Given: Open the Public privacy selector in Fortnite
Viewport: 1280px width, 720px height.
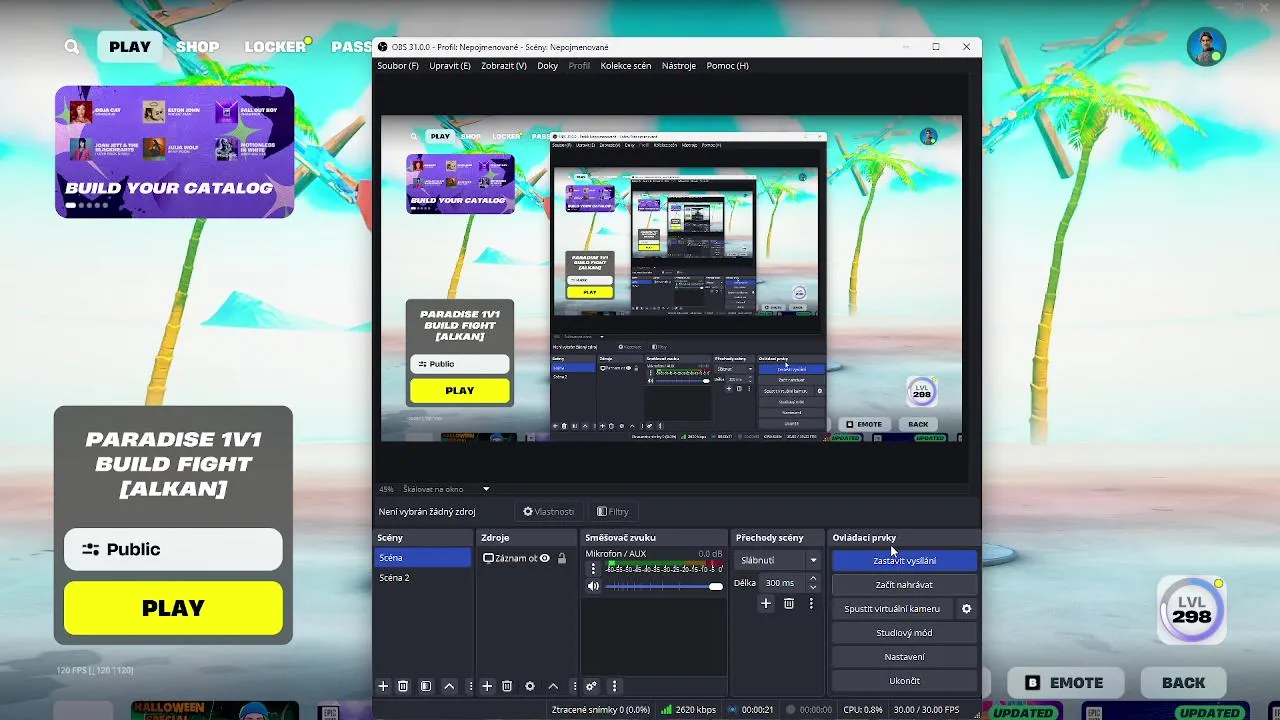Looking at the screenshot, I should pyautogui.click(x=173, y=549).
